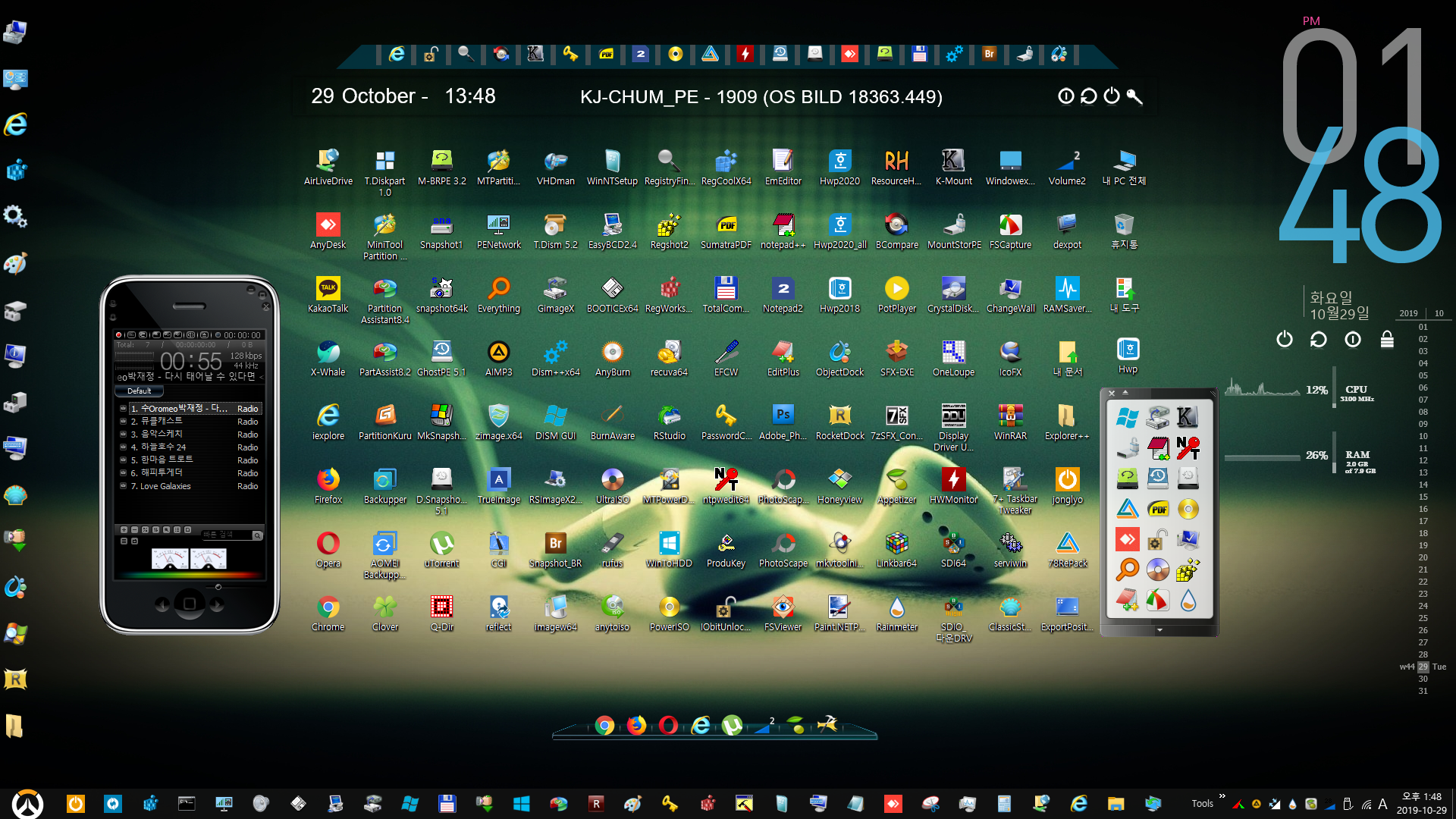The height and width of the screenshot is (819, 1456).
Task: Expand the launcher panel's bottom arrow
Action: (1159, 630)
